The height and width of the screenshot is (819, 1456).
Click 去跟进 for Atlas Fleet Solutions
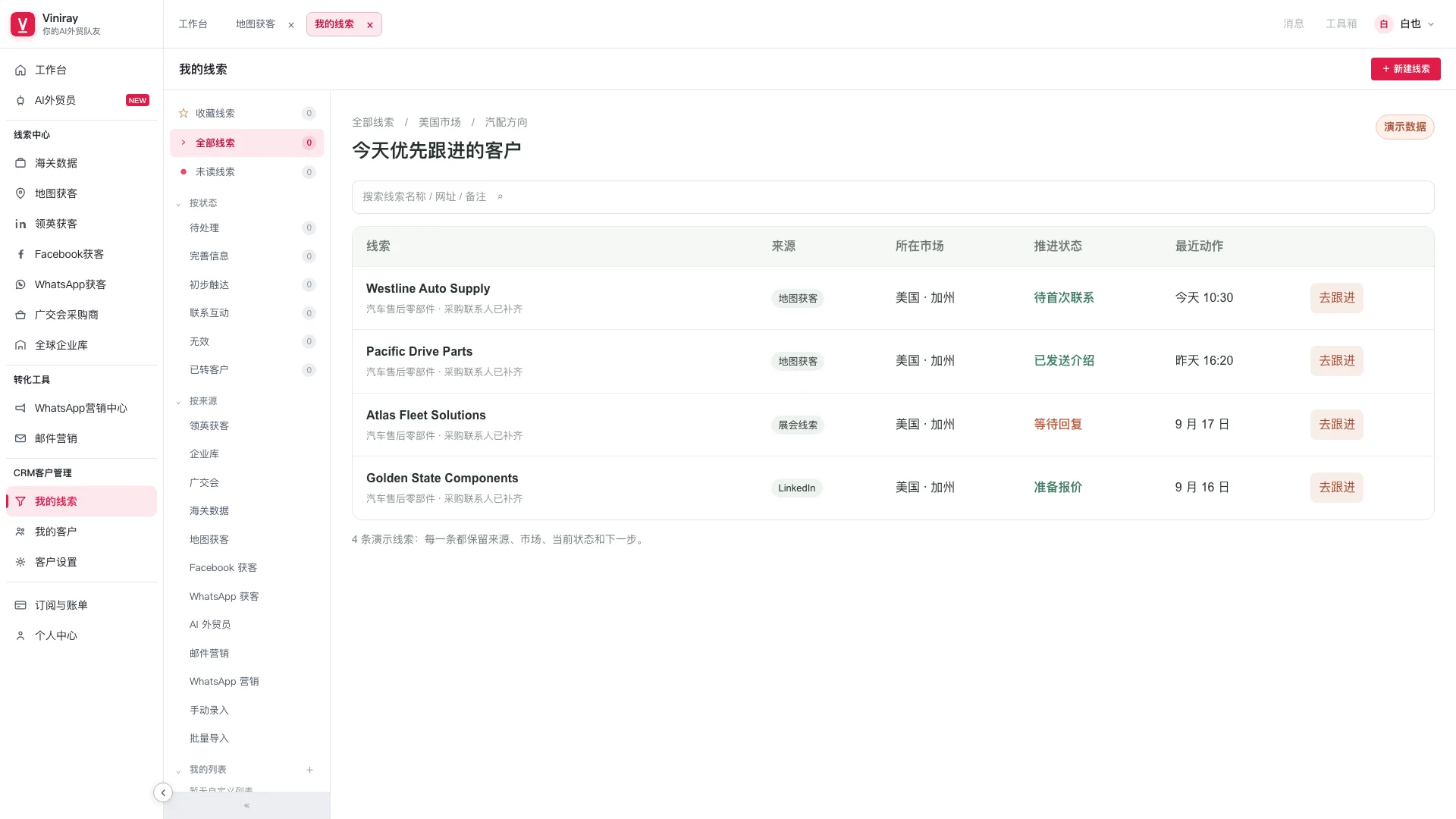[1337, 425]
